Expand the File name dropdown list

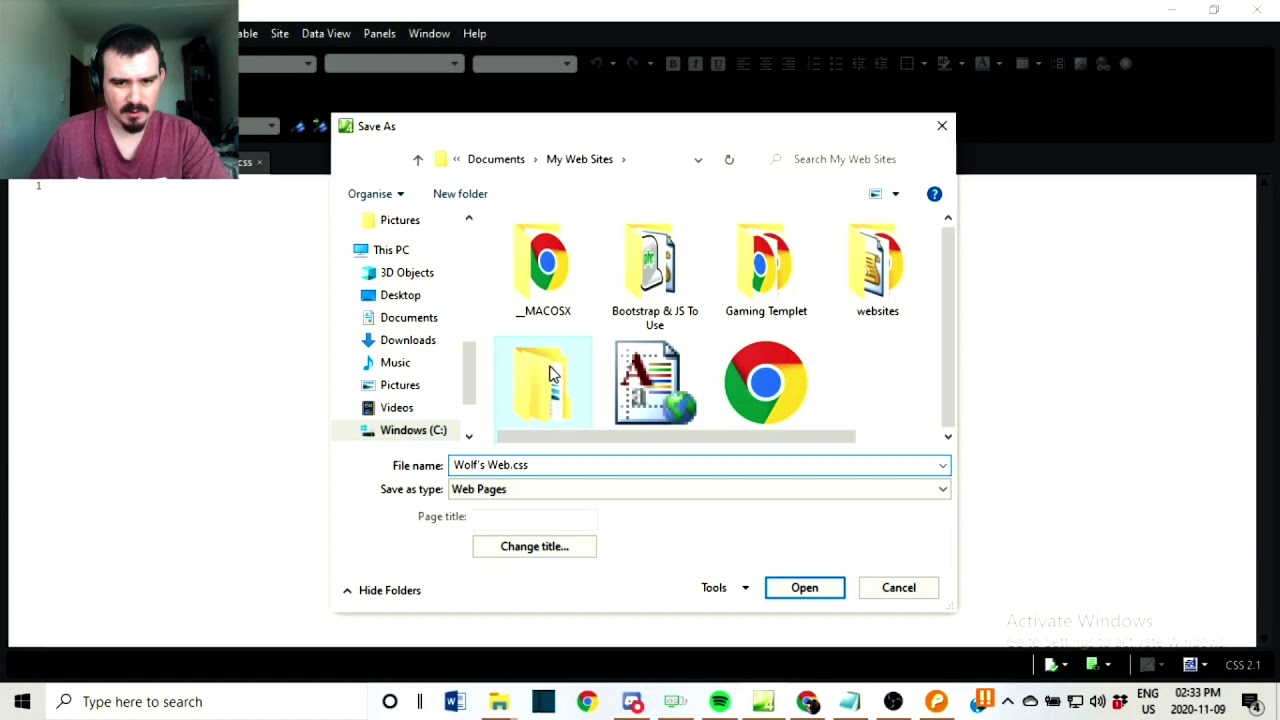click(942, 465)
